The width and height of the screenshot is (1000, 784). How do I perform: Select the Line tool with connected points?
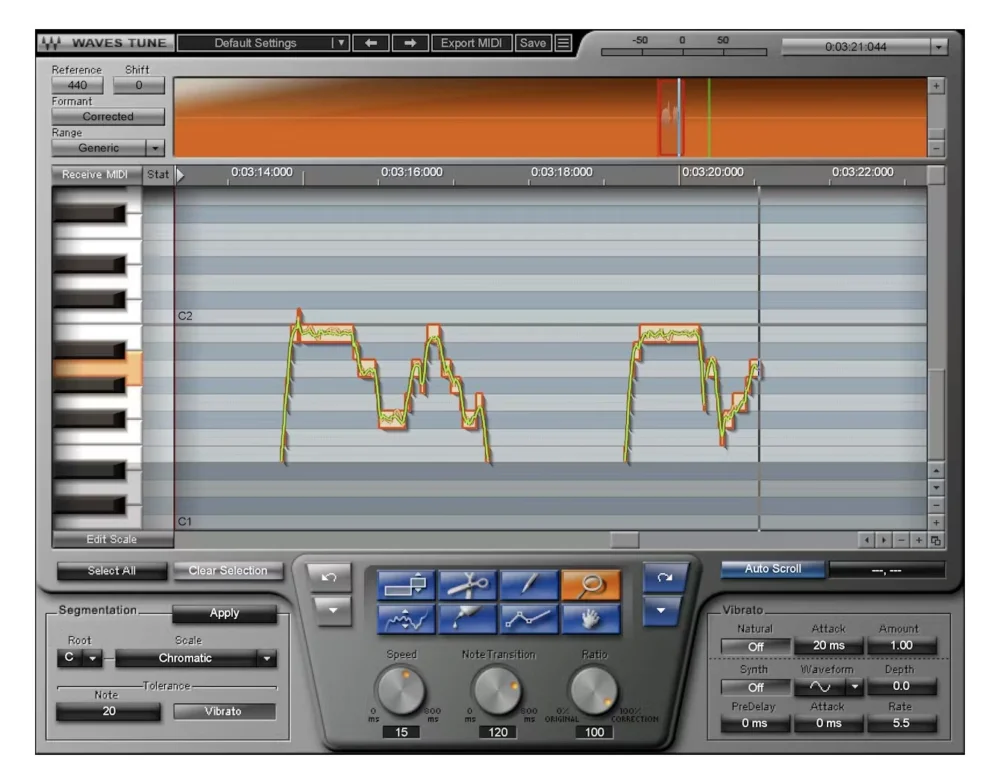tap(528, 619)
